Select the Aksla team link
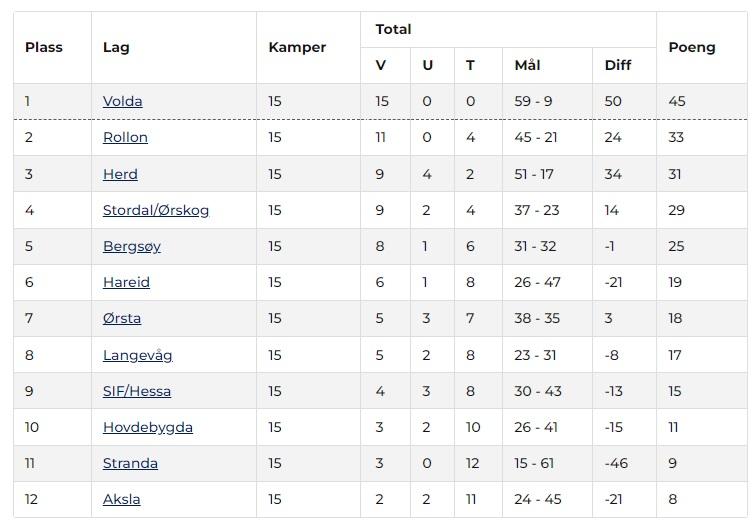 pos(122,499)
